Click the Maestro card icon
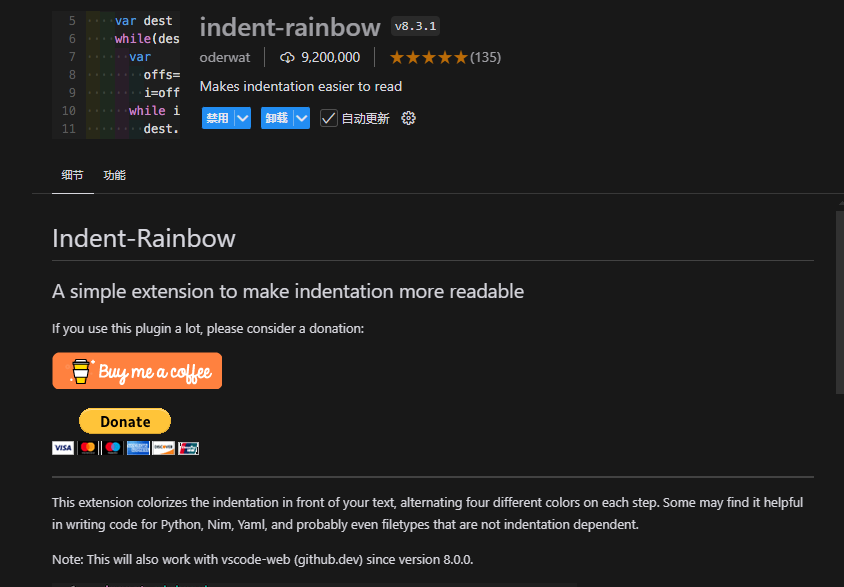This screenshot has height=587, width=844. click(112, 448)
